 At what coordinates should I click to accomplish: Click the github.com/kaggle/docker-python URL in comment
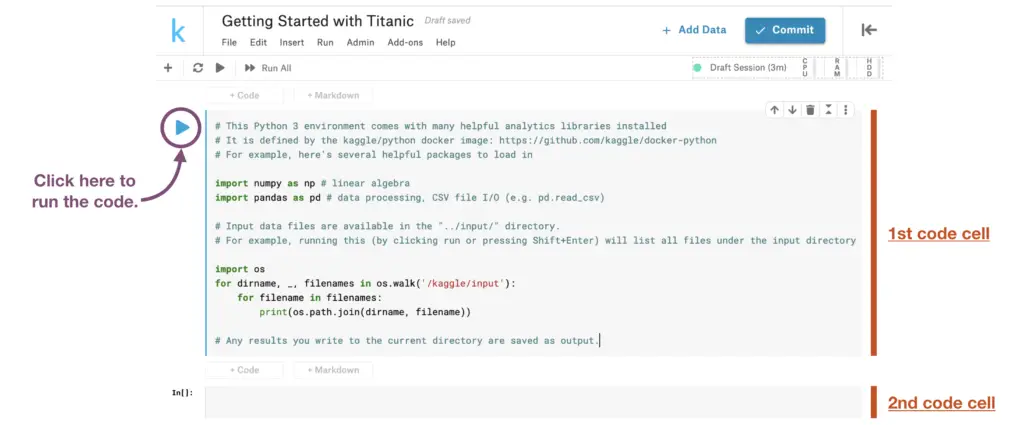tap(608, 140)
